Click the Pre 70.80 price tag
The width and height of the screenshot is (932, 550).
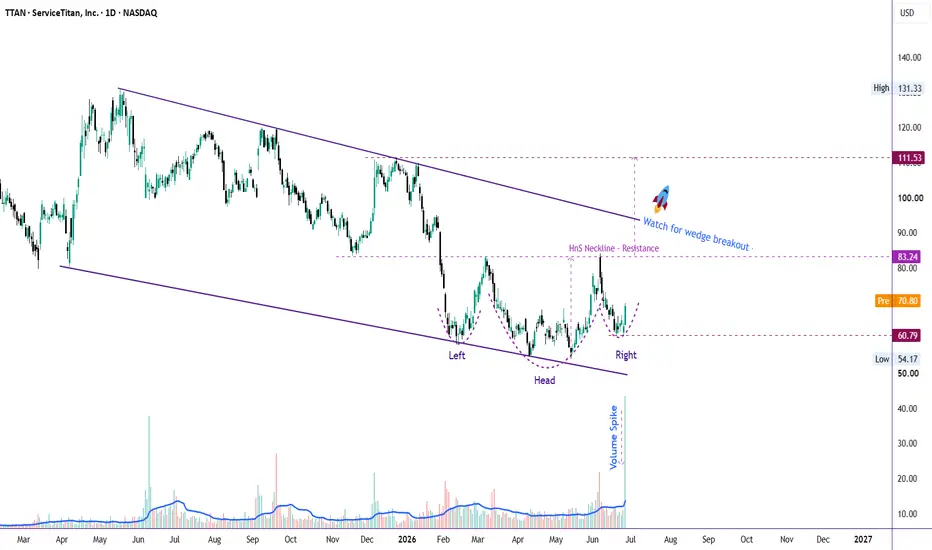pyautogui.click(x=898, y=301)
